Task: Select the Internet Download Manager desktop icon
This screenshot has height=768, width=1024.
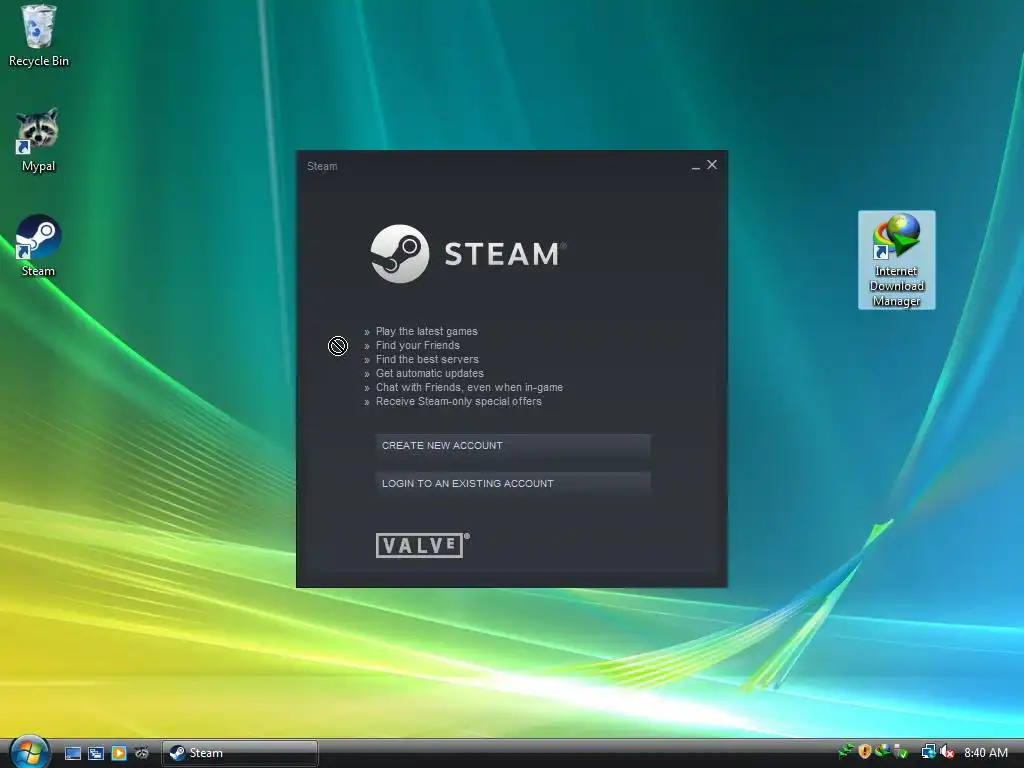Action: [x=897, y=260]
